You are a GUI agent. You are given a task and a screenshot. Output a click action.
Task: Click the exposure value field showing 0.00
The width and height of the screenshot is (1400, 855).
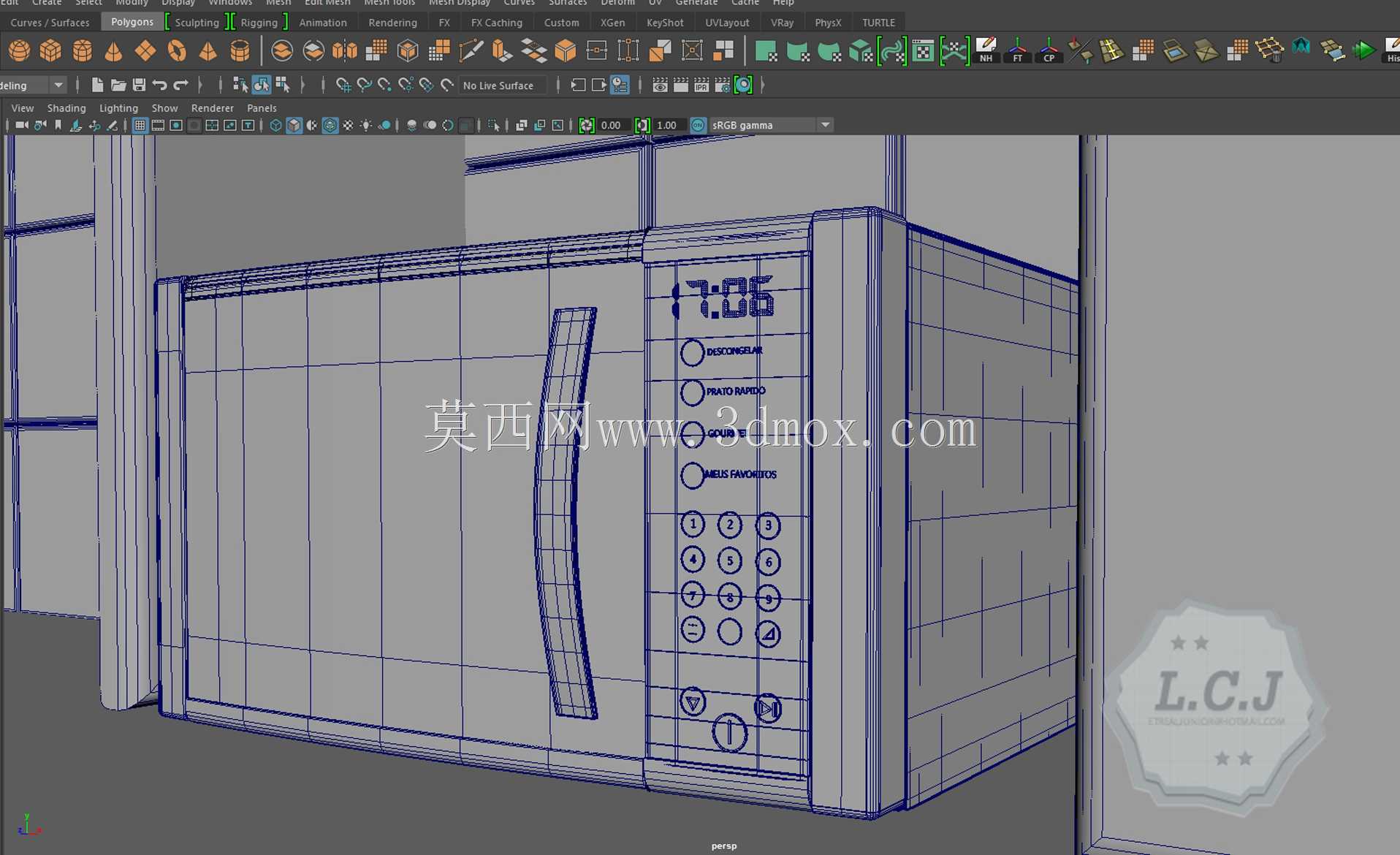pyautogui.click(x=613, y=126)
